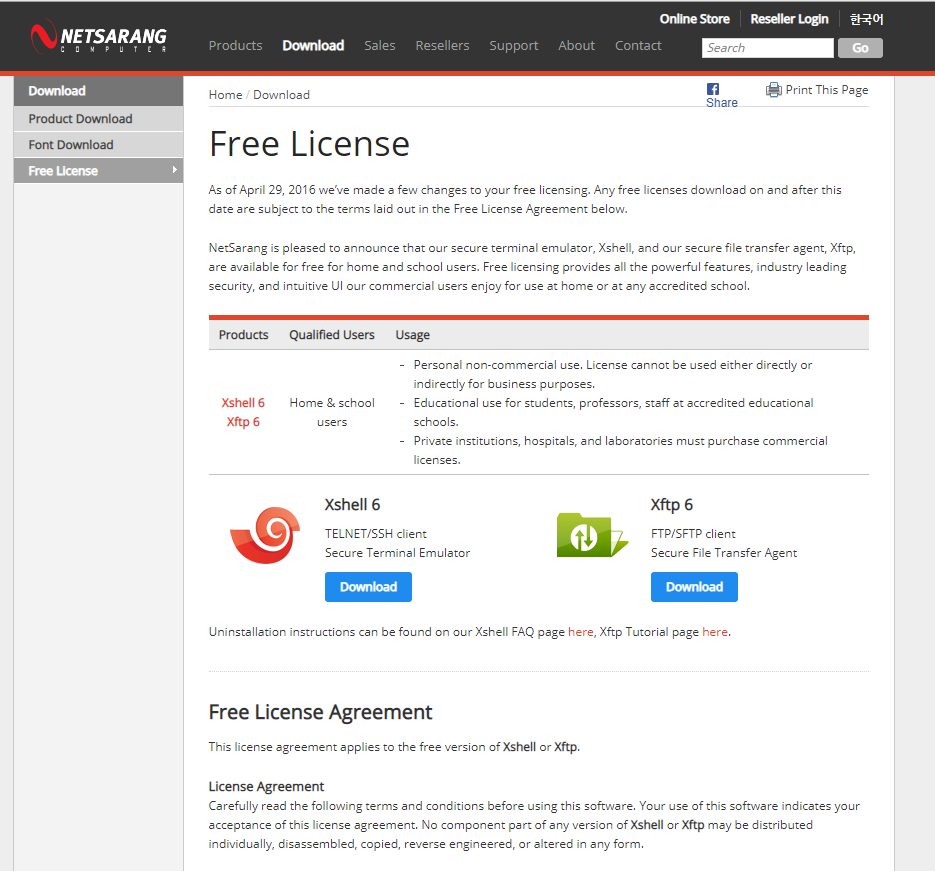Click 'FTP/SFTP client' text

click(693, 534)
